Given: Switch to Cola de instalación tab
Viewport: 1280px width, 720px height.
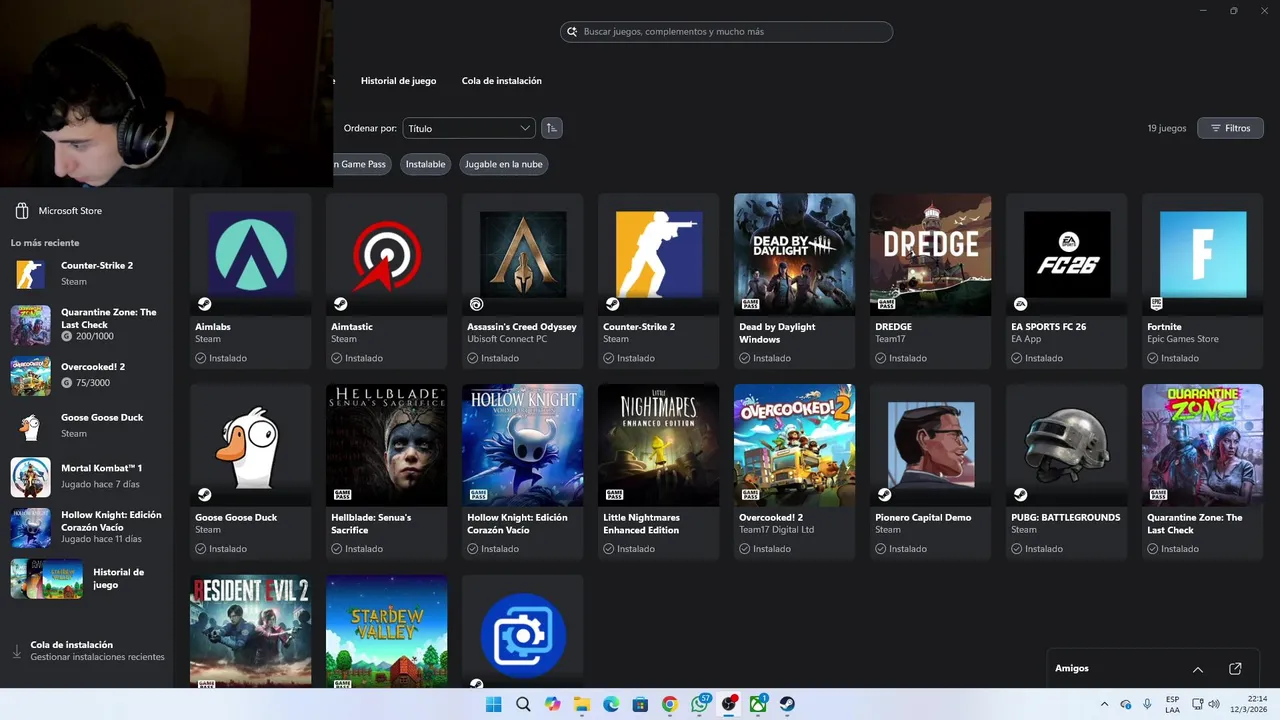Looking at the screenshot, I should click(502, 81).
